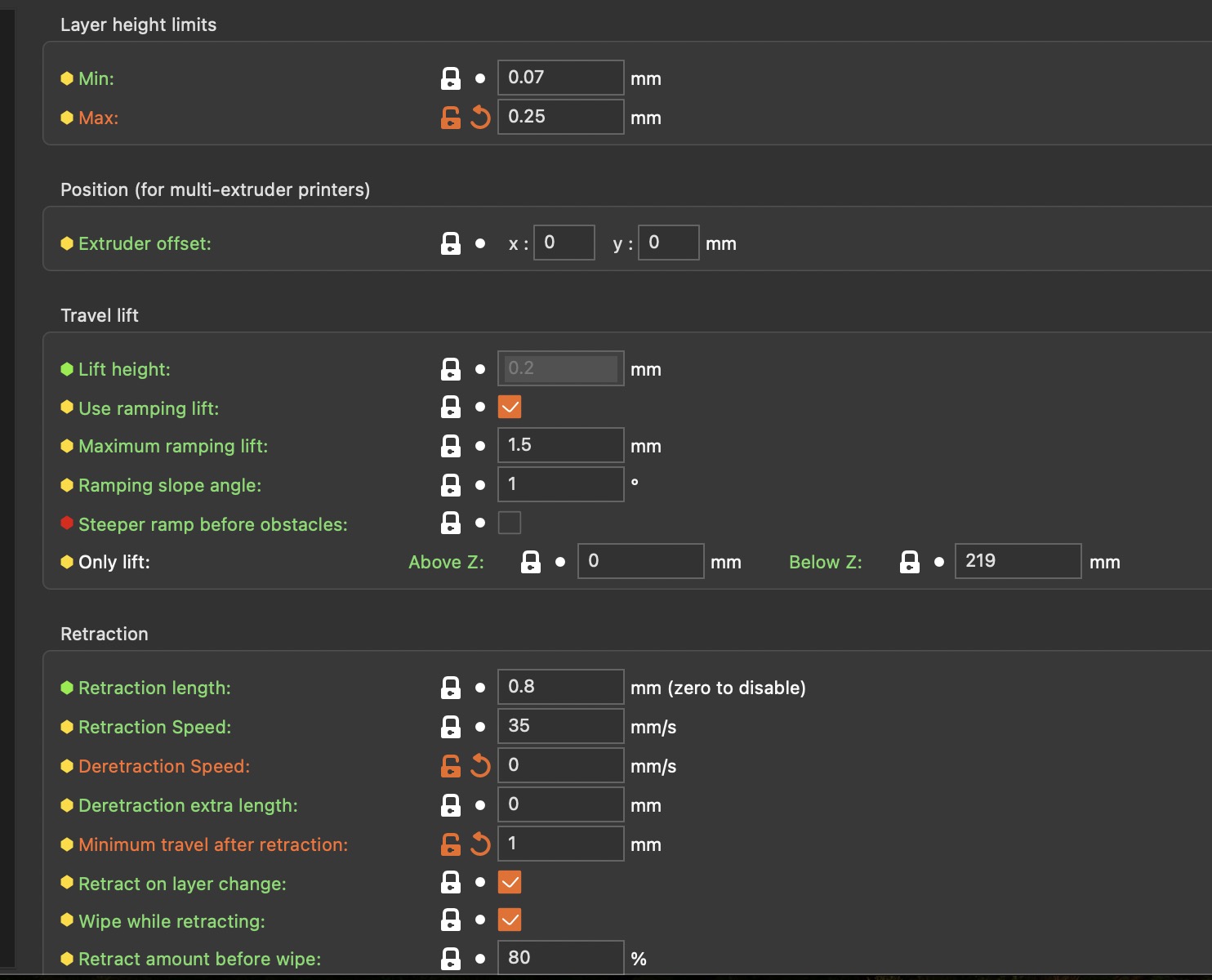Image resolution: width=1212 pixels, height=980 pixels.
Task: Click the Retraction length field
Action: pyautogui.click(x=561, y=687)
